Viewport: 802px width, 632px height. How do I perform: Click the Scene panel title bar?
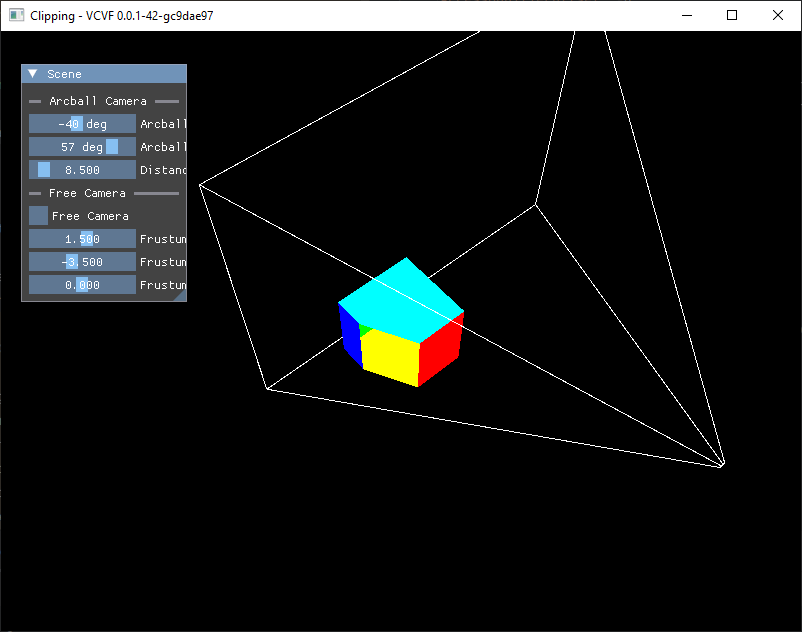click(104, 74)
